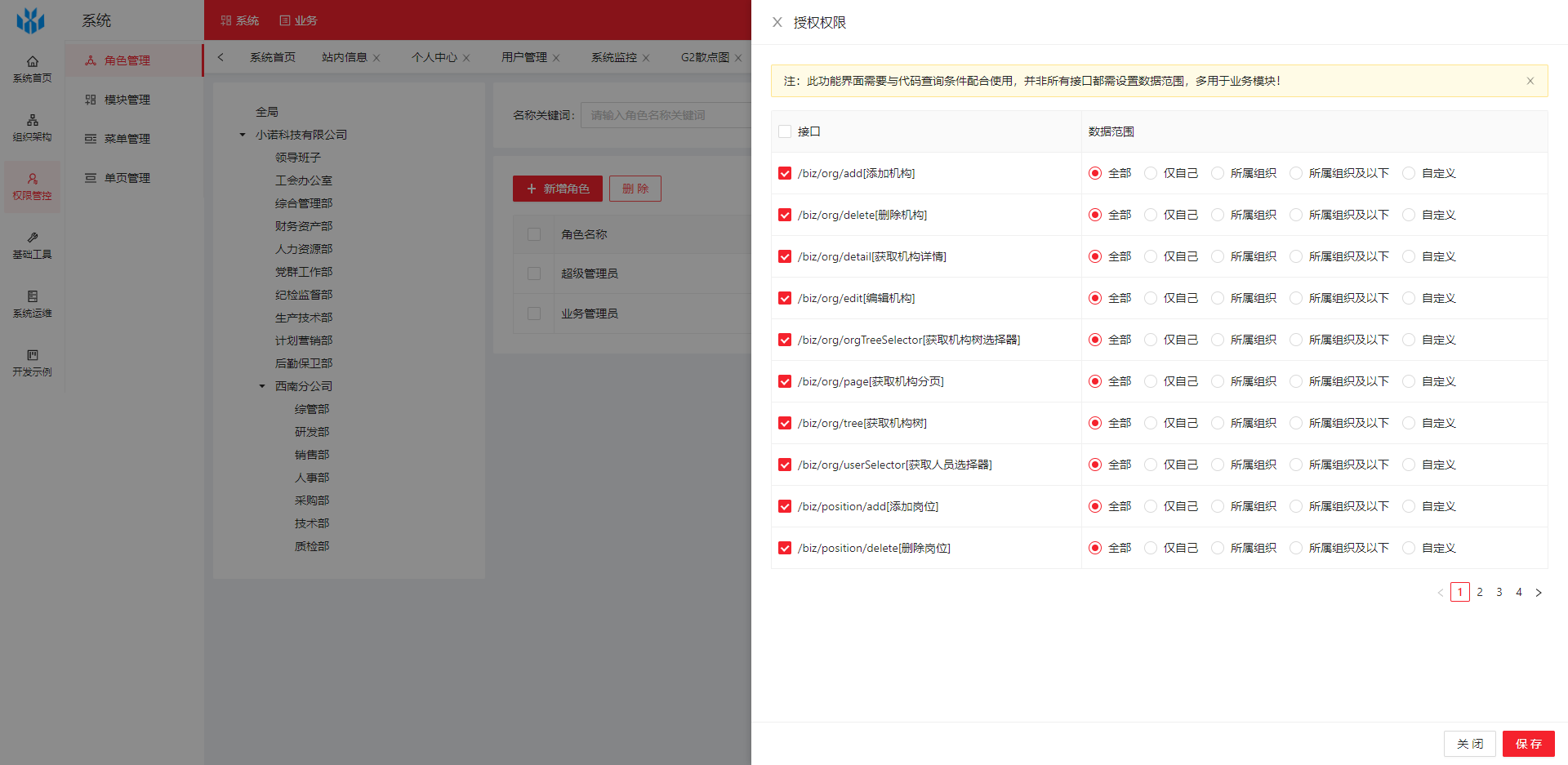Click the 关闭 button
This screenshot has height=765, width=1568.
[1469, 744]
